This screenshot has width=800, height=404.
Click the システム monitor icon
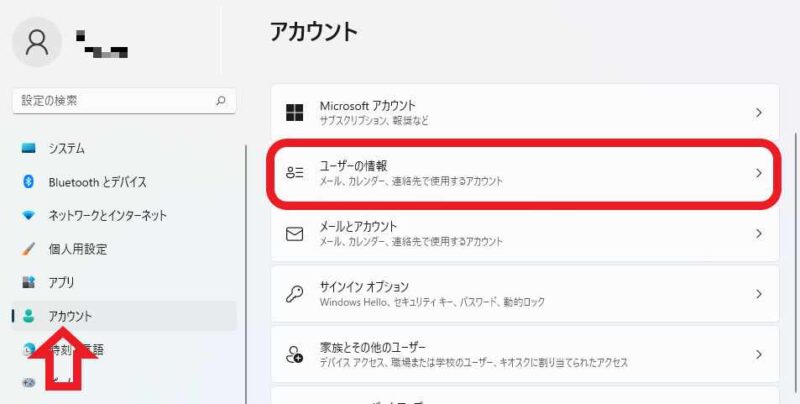point(29,148)
